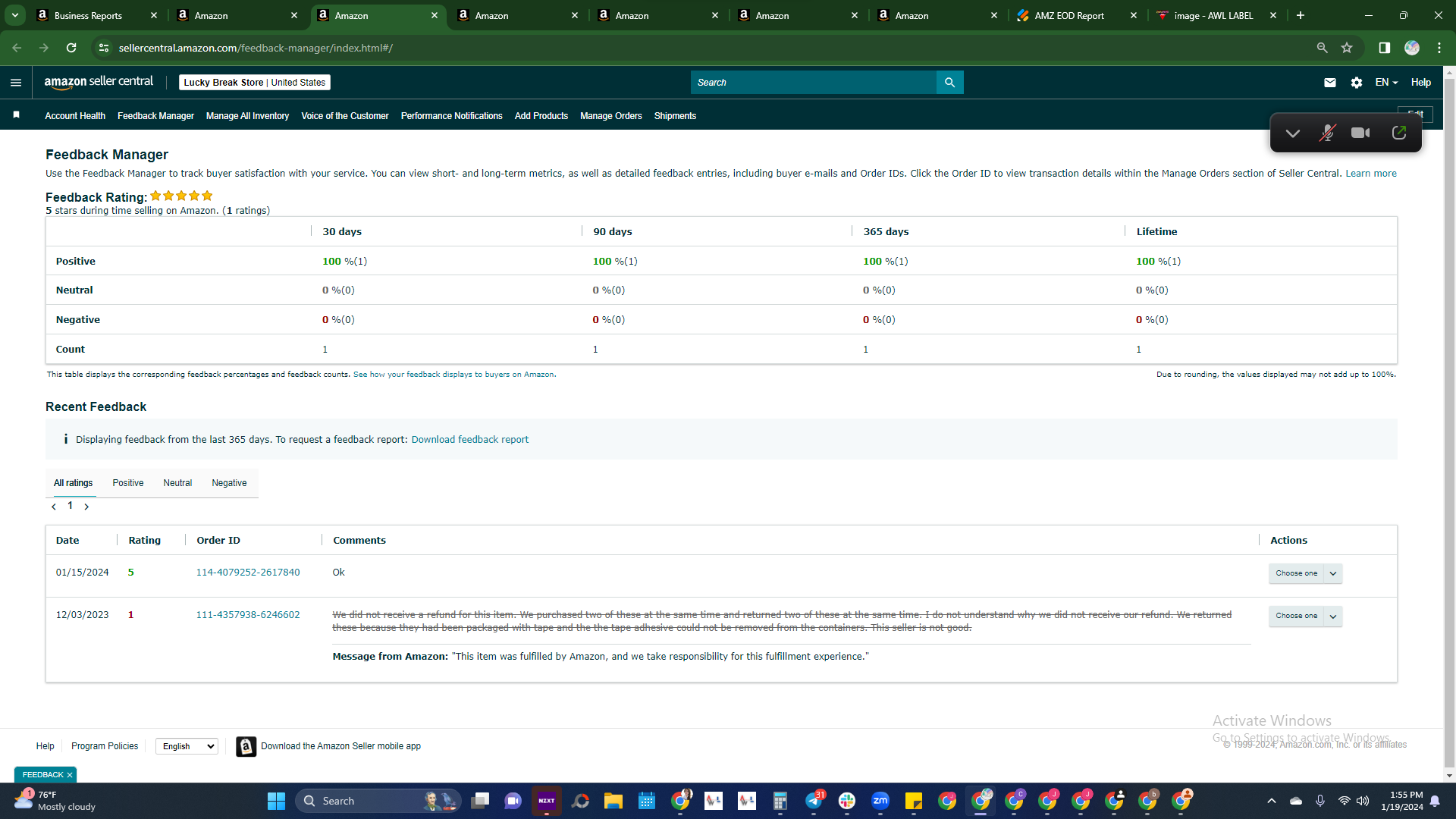Reload the page with refresh icon

pyautogui.click(x=71, y=48)
